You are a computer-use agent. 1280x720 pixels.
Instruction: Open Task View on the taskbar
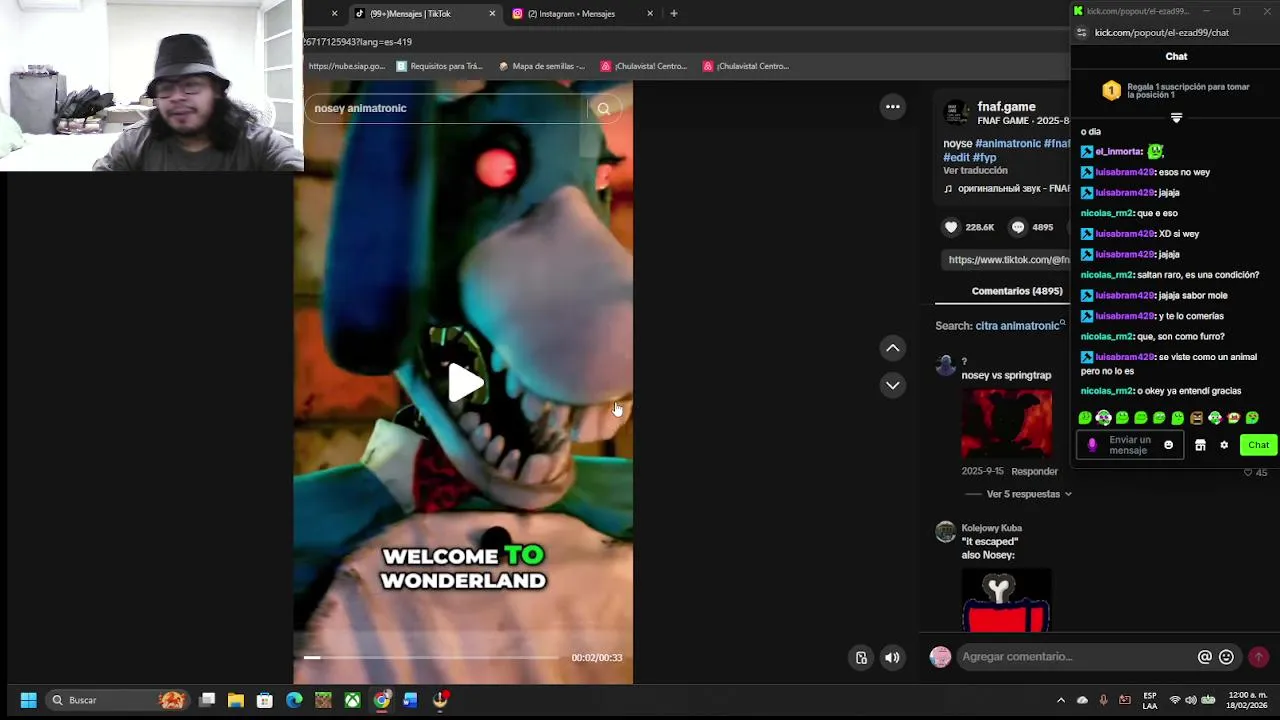(x=207, y=700)
